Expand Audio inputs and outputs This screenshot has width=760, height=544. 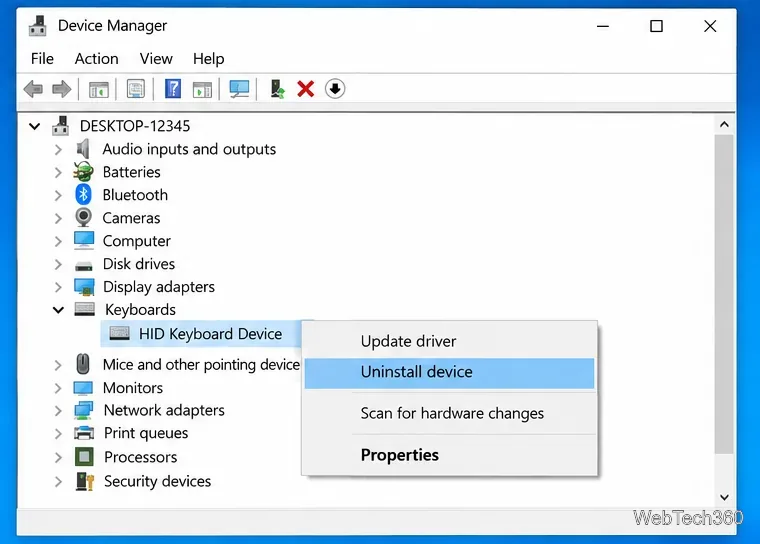58,149
